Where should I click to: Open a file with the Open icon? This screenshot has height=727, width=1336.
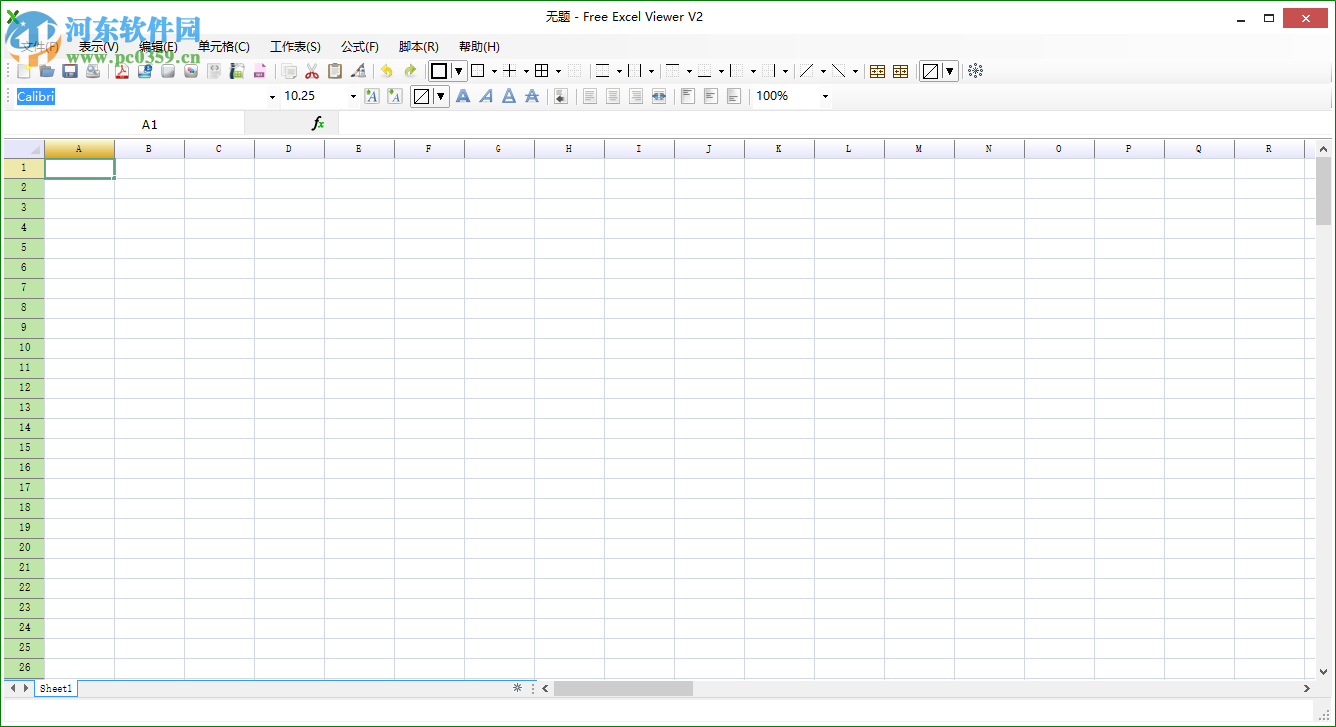click(x=46, y=71)
